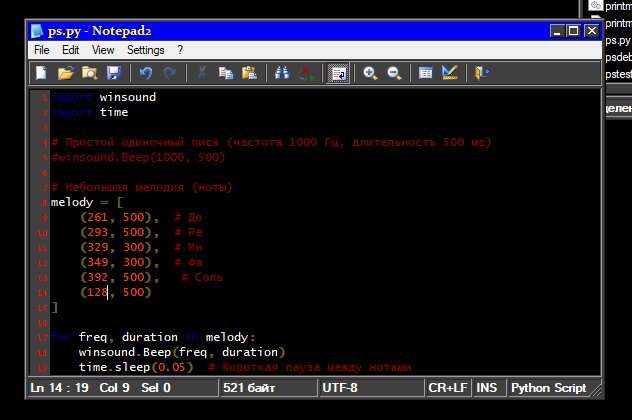Minimize the Notepad2 window

[x=557, y=31]
